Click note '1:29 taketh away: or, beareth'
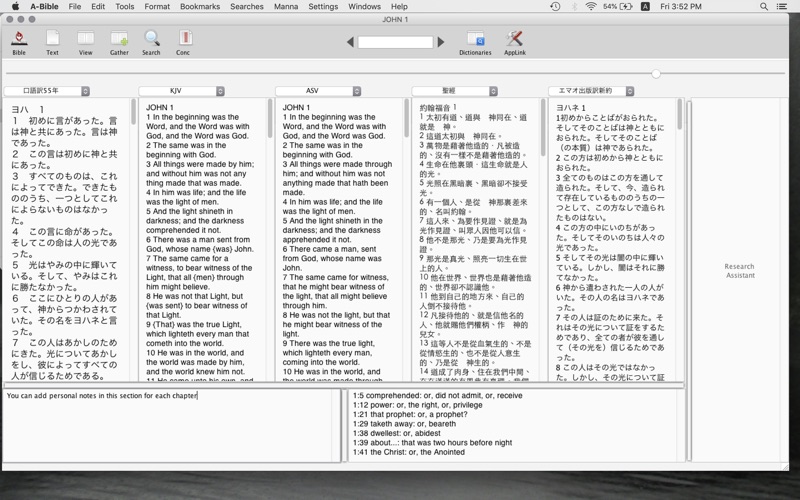This screenshot has width=800, height=500. tap(404, 424)
